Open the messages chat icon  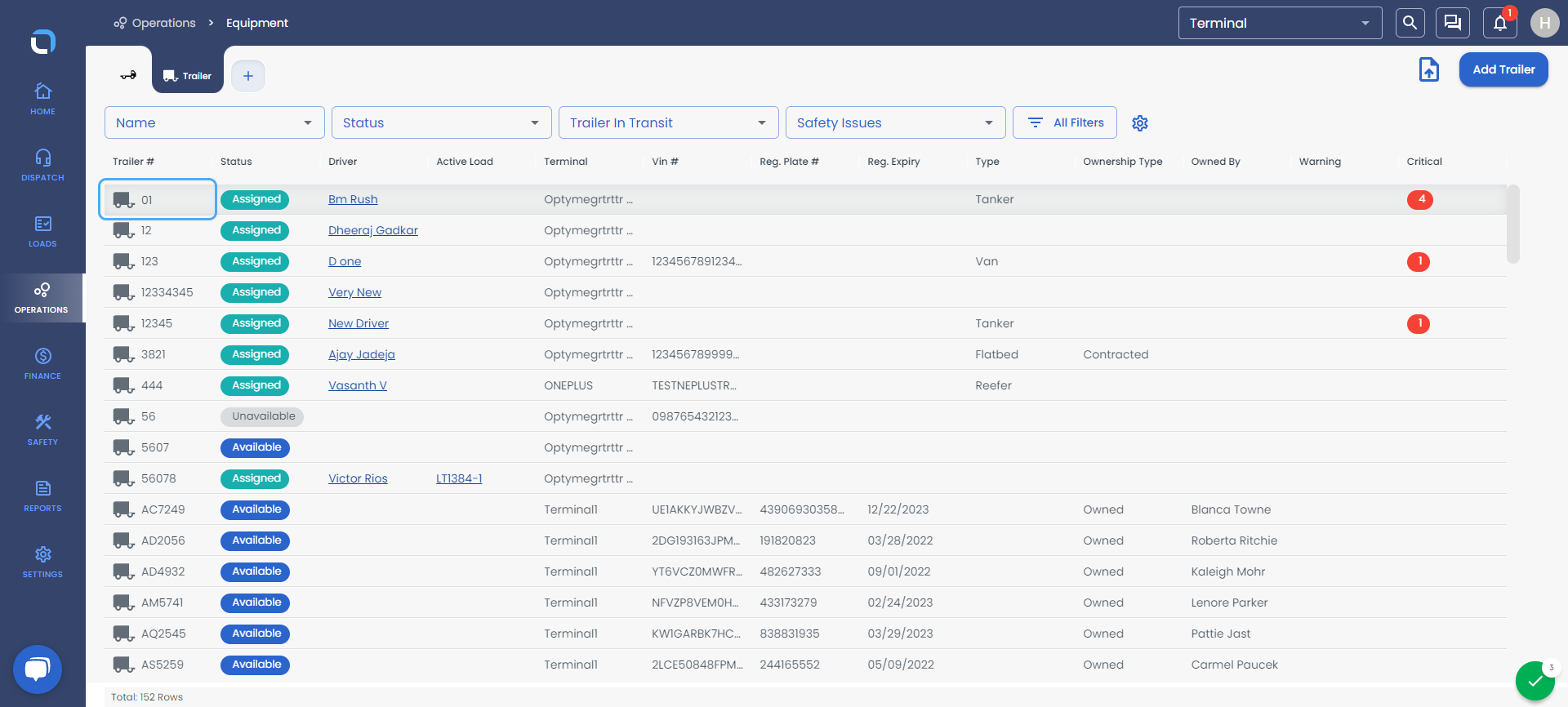pyautogui.click(x=1453, y=23)
